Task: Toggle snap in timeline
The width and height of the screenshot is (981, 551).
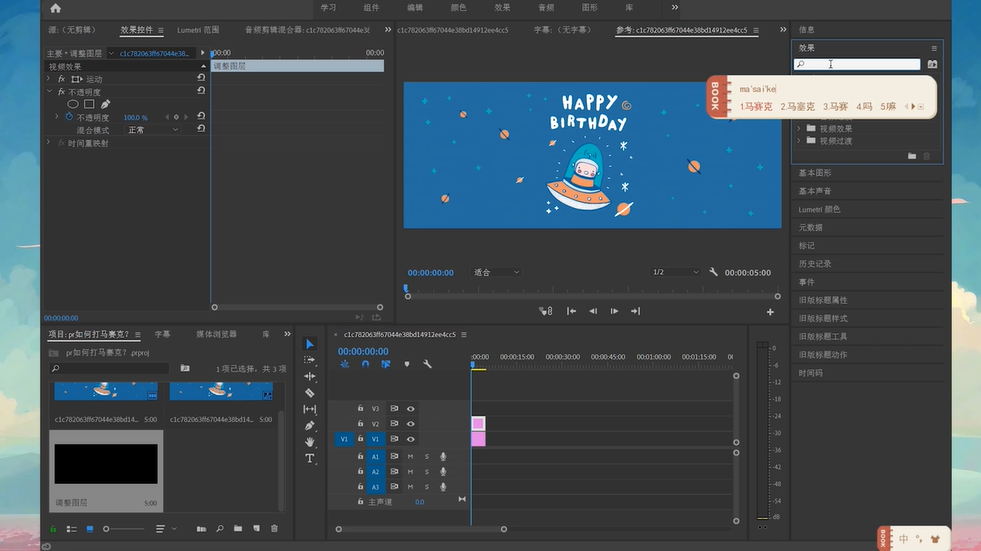Action: (365, 364)
